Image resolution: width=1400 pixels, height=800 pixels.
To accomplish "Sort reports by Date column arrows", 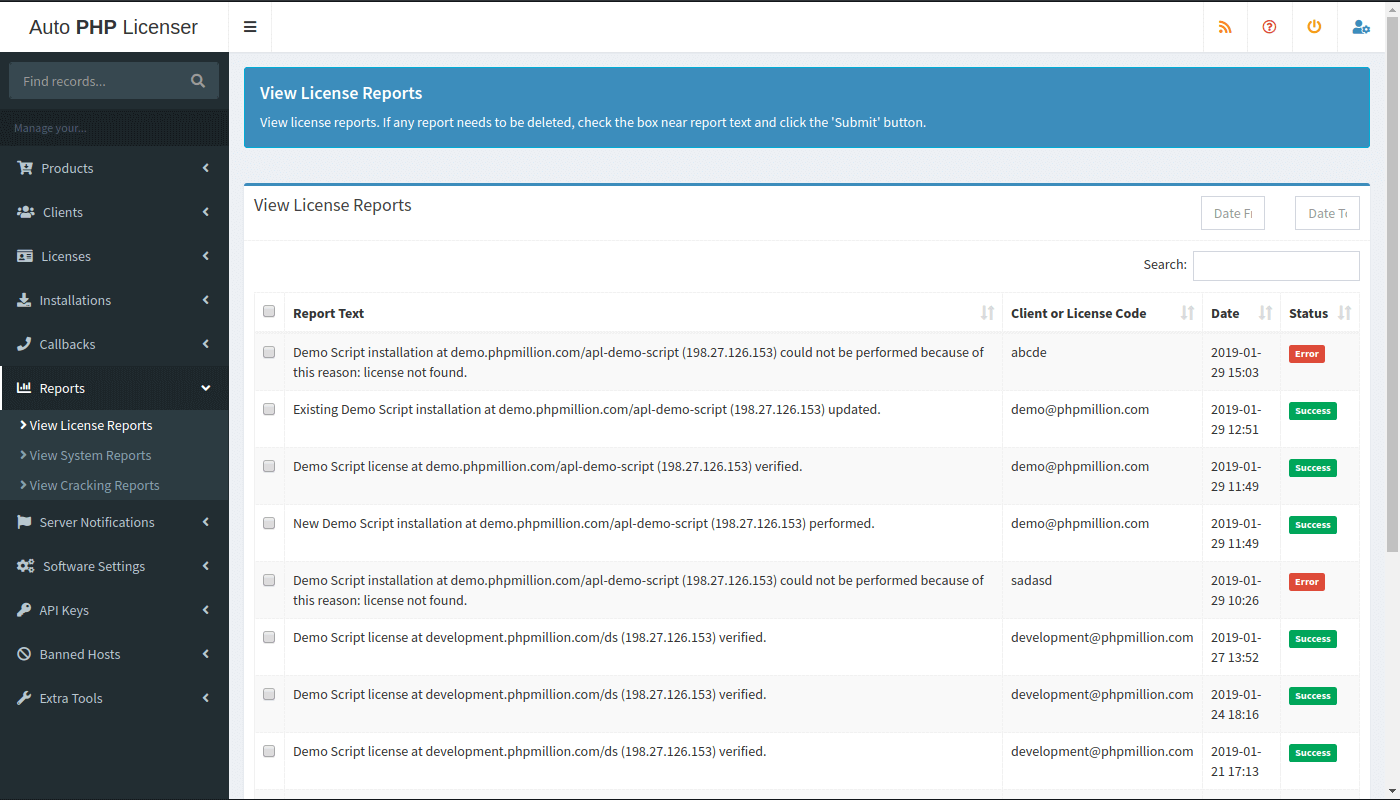I will click(1265, 313).
